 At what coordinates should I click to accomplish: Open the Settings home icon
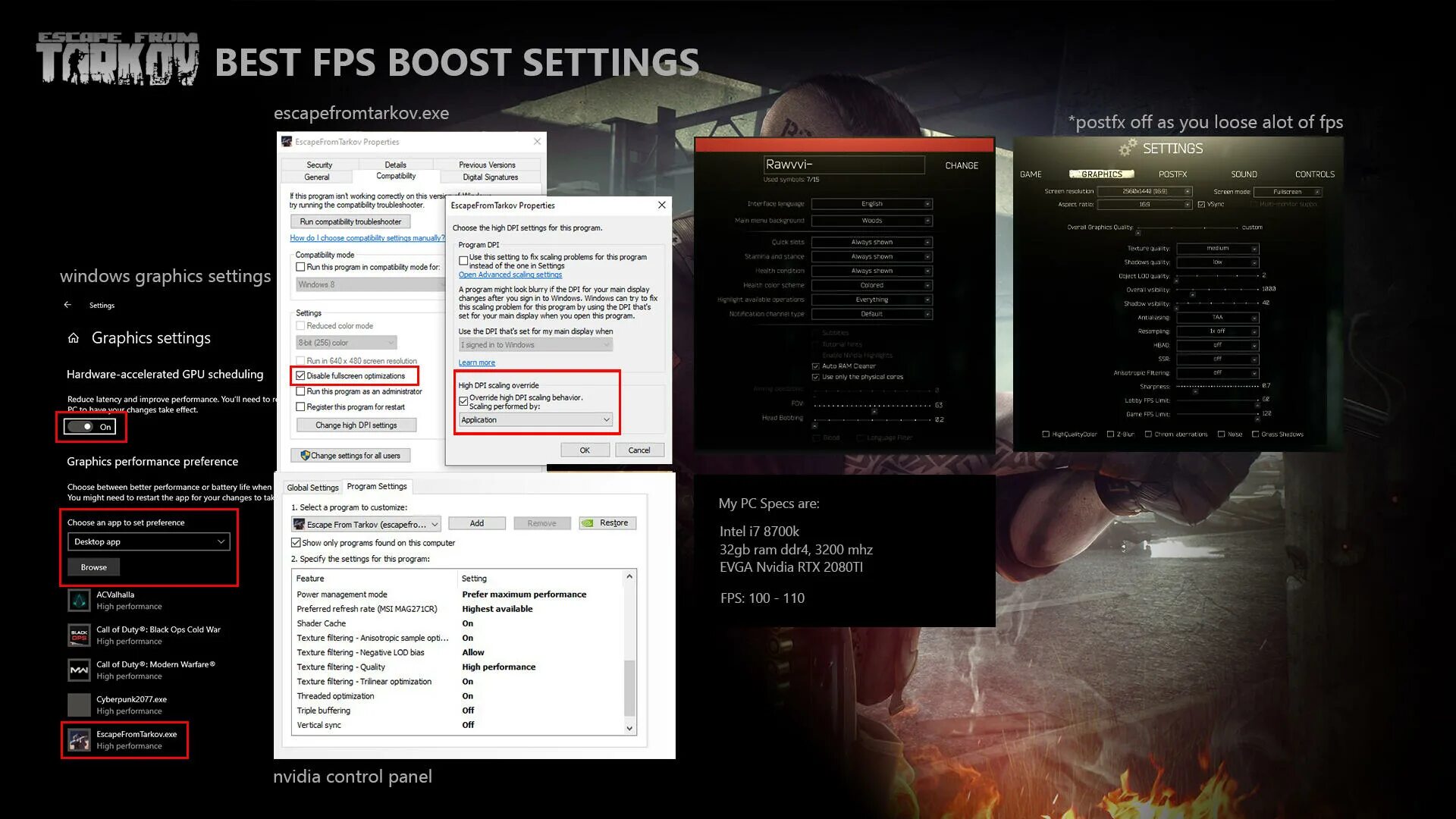74,338
